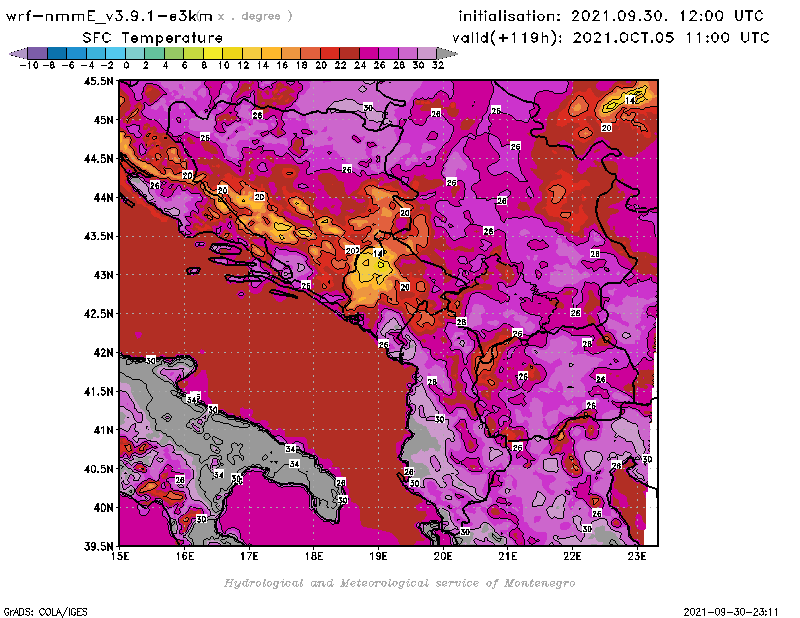Click the latitude label '42.5N'
This screenshot has width=800, height=618.
[98, 314]
